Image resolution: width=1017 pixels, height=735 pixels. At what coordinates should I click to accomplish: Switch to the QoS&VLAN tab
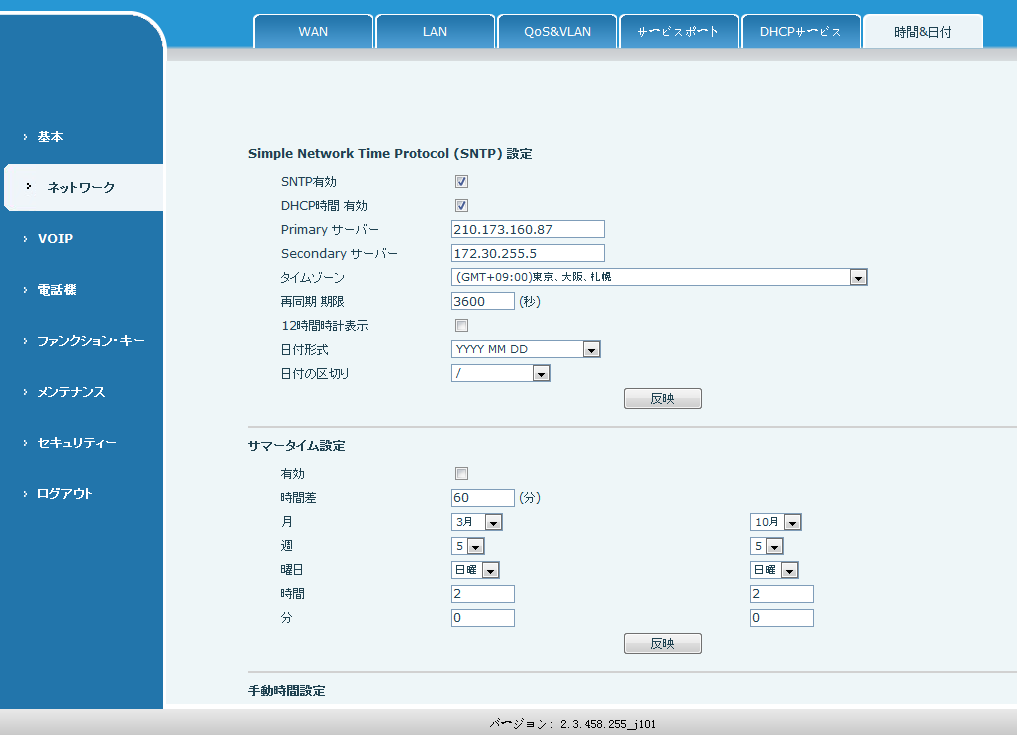coord(557,32)
